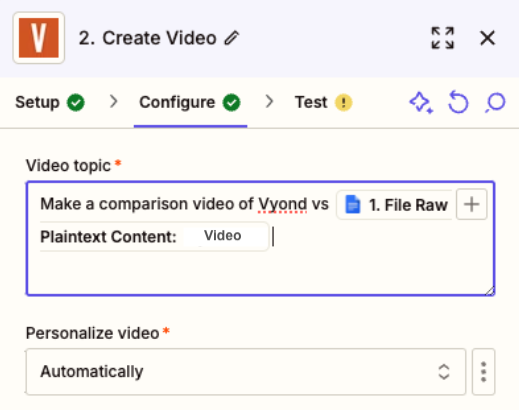Screen dimensions: 519x410
Task: Switch to the Setup tab
Action: [x=50, y=102]
